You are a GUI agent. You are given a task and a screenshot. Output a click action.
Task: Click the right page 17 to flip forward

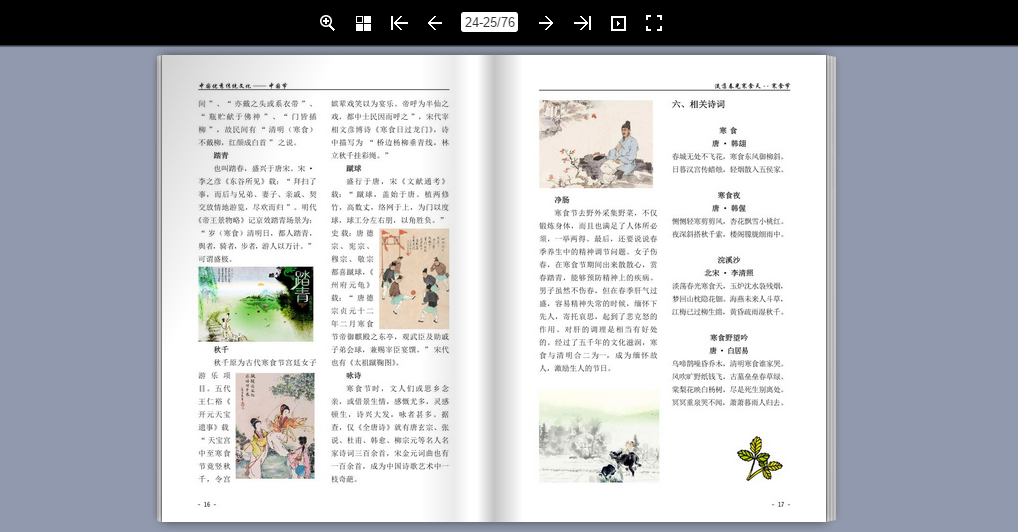tap(660, 288)
